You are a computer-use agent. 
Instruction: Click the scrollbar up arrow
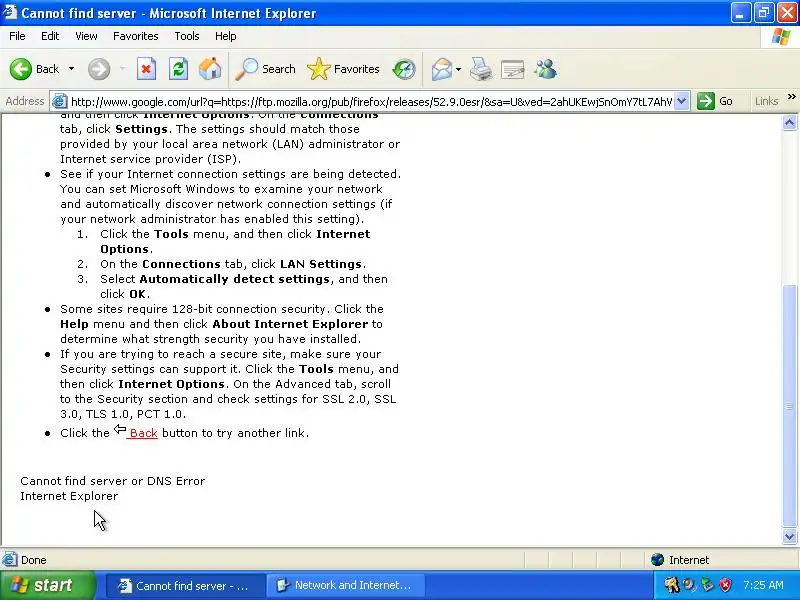coord(789,122)
